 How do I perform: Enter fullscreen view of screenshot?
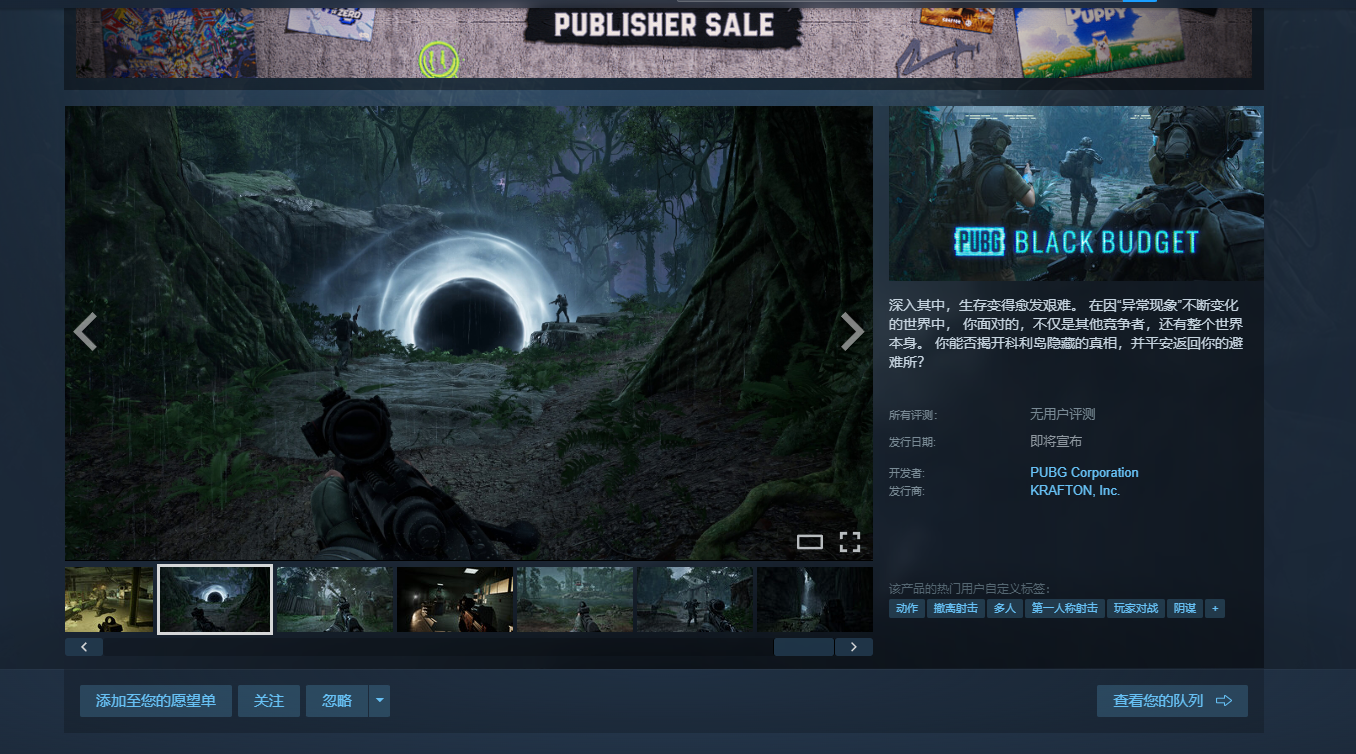point(849,542)
